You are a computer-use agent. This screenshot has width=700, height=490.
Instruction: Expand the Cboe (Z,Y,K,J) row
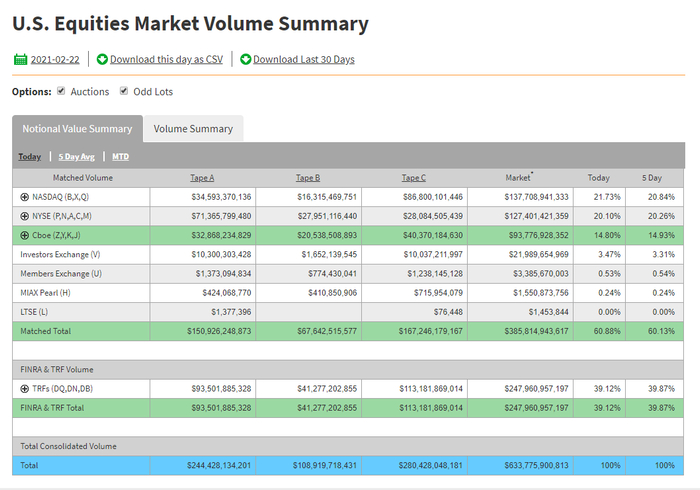click(25, 235)
